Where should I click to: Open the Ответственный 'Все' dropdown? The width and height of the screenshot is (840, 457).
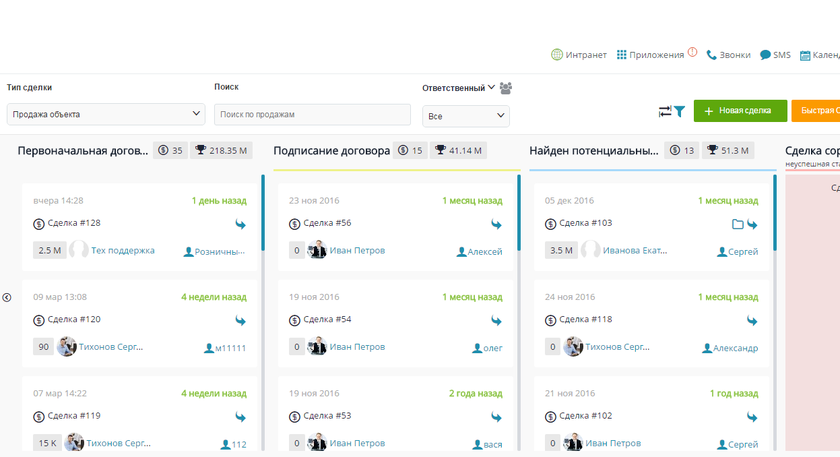pyautogui.click(x=465, y=116)
